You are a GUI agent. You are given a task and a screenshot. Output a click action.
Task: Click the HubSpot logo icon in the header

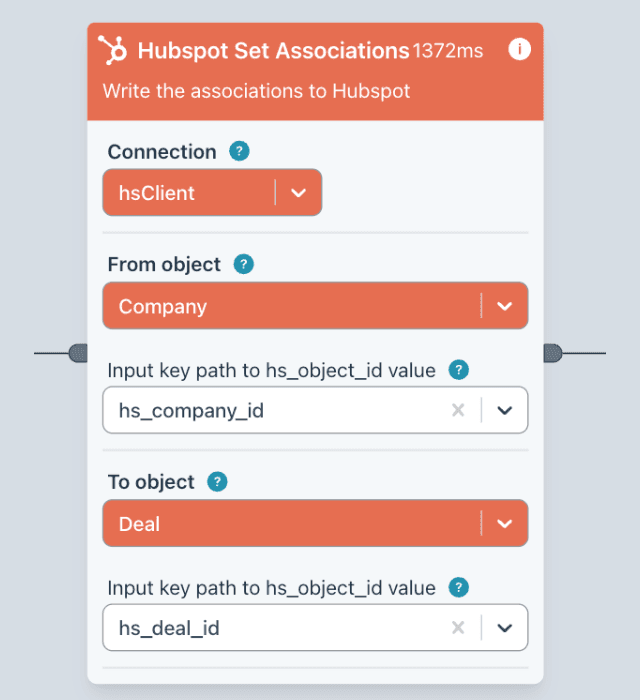[113, 50]
